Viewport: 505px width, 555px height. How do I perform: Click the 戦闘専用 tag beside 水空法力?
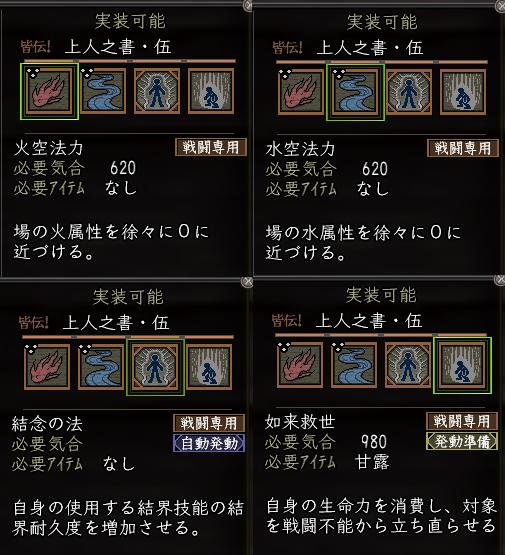click(x=463, y=148)
